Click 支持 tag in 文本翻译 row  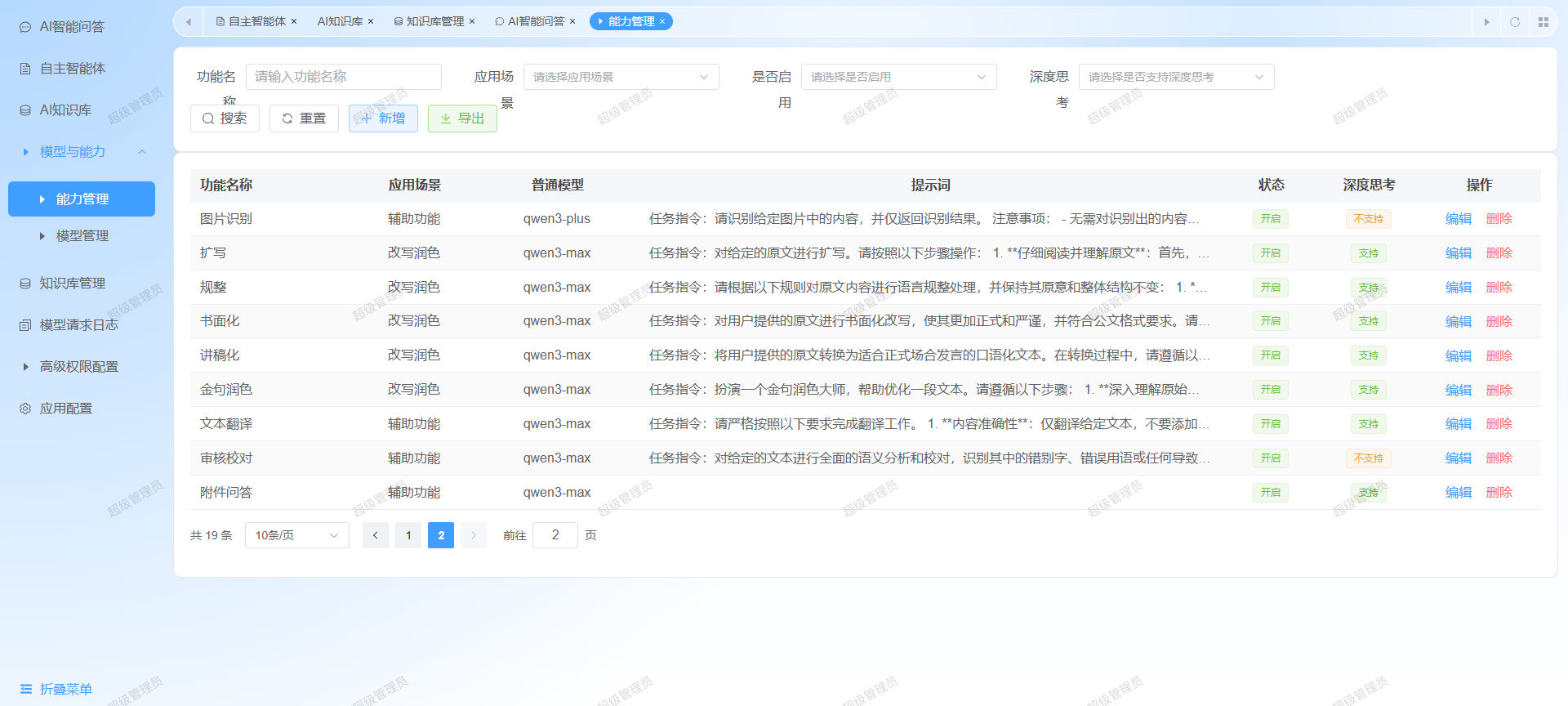[x=1369, y=424]
